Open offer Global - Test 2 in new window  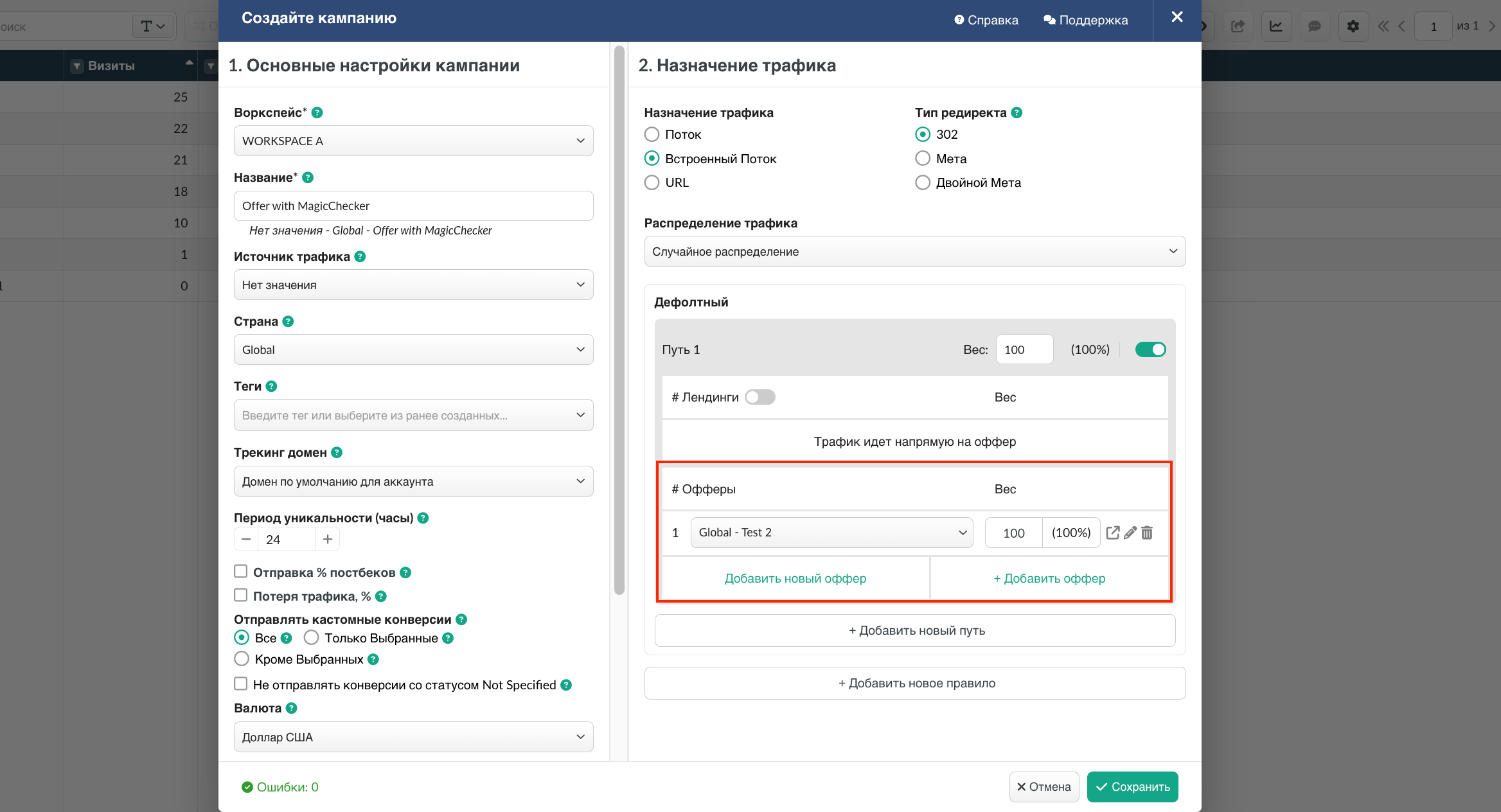point(1113,533)
